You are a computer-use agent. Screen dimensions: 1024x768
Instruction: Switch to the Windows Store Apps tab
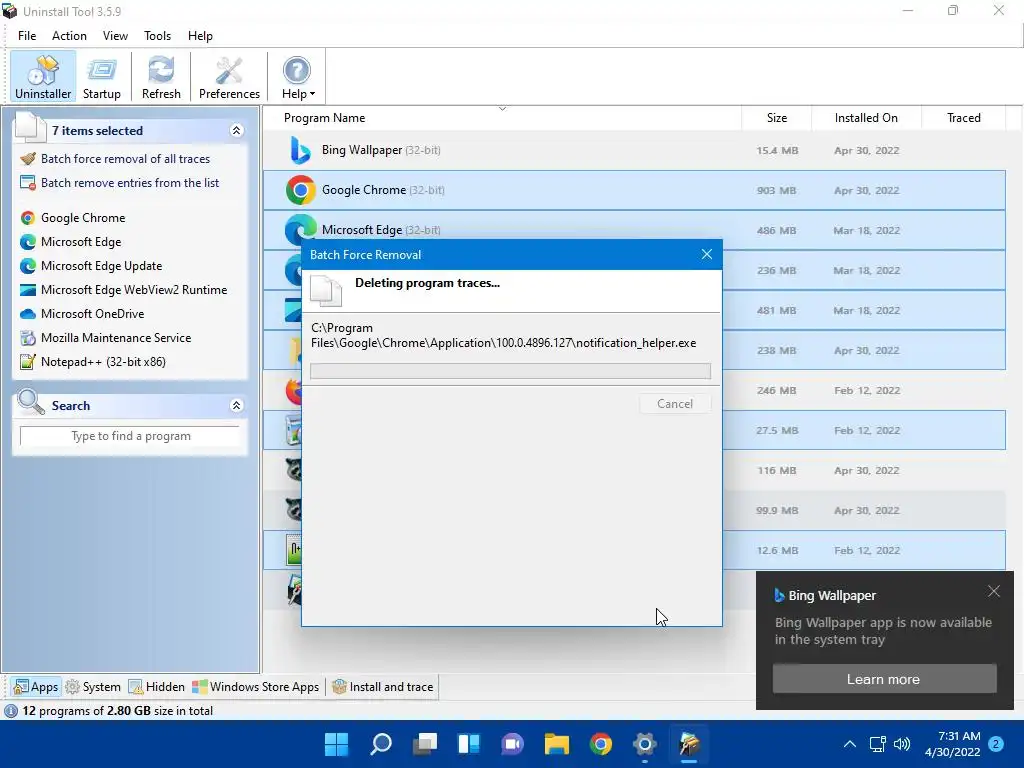click(x=255, y=686)
